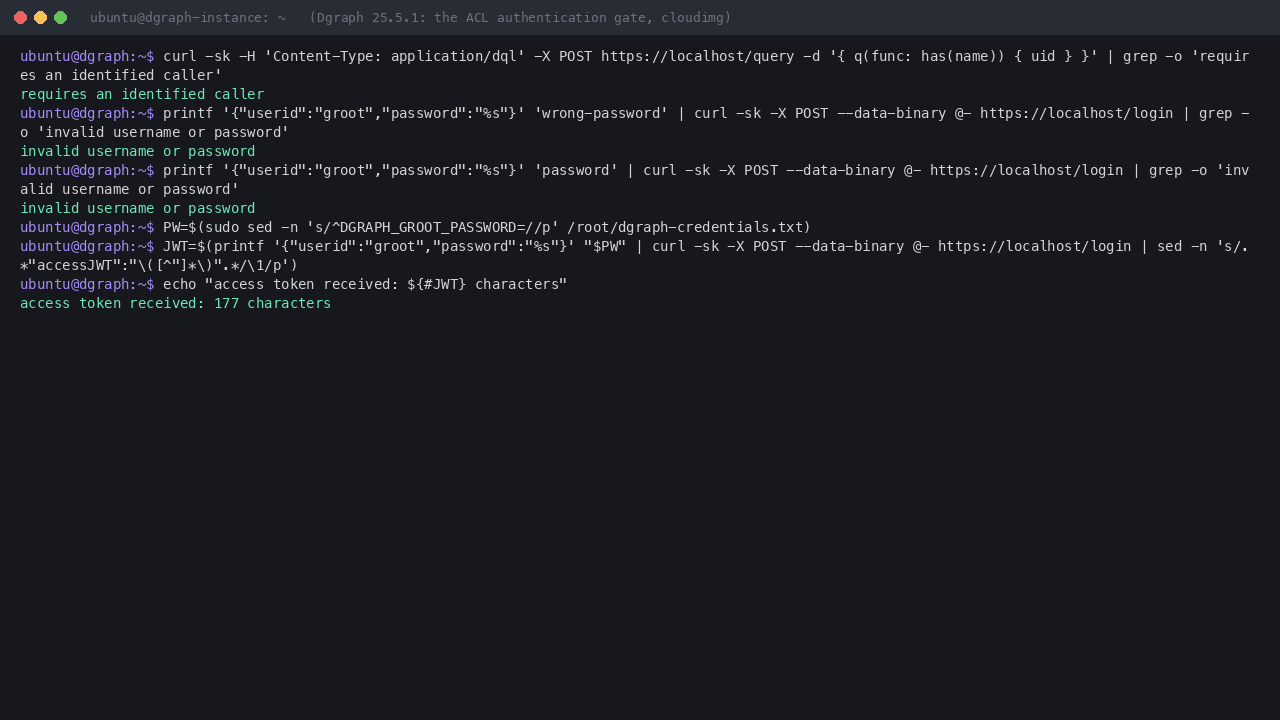Click the word 'echo' in the last command
1280x720 pixels.
click(180, 284)
